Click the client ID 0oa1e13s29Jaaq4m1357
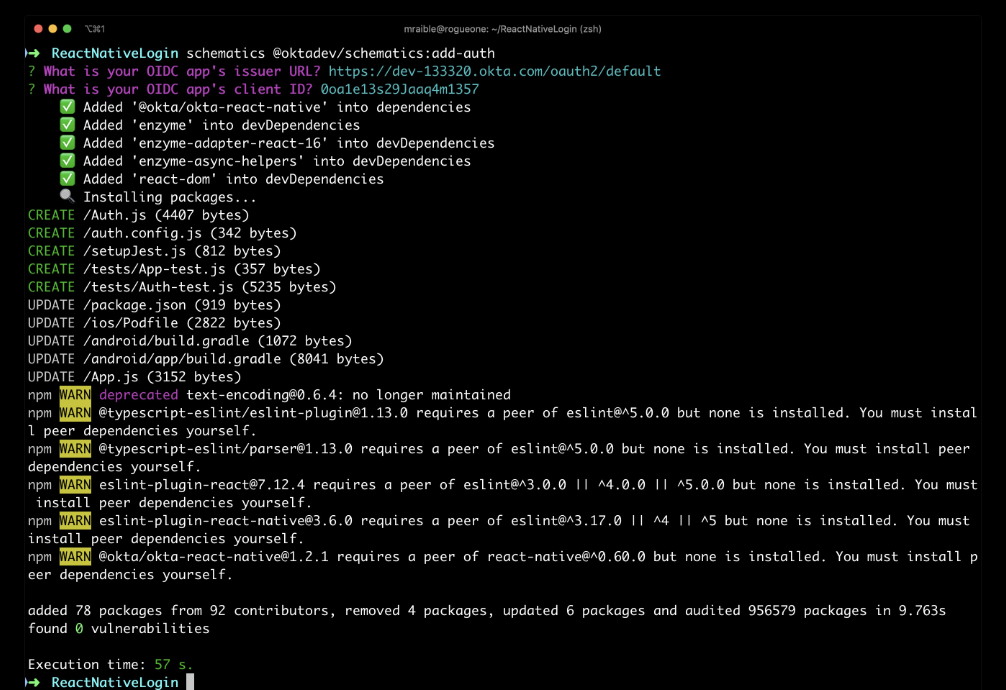The width and height of the screenshot is (1006, 690). (x=400, y=89)
